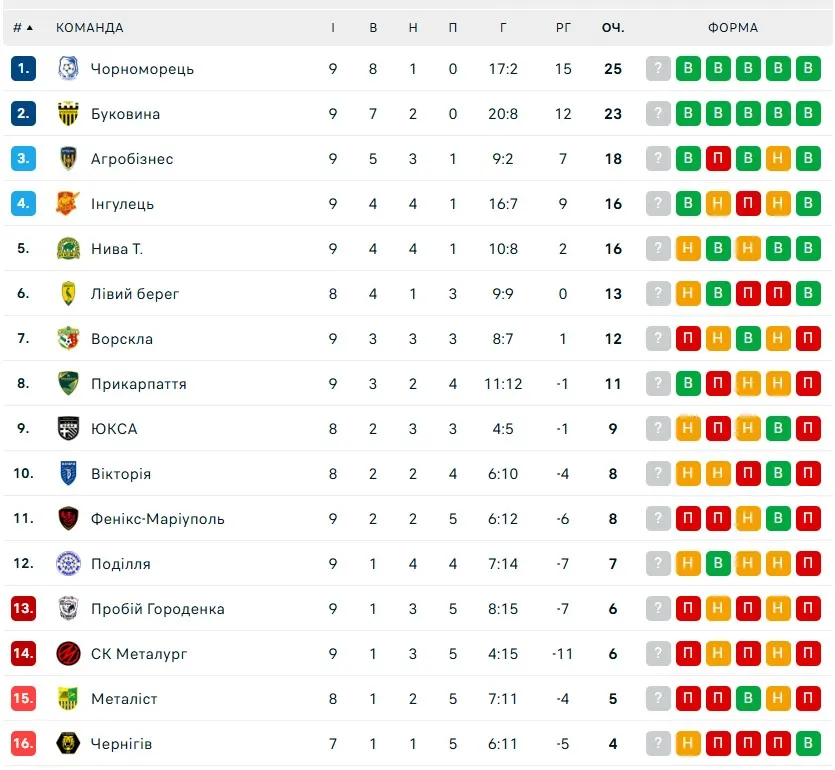Click the СК Металург team logo
The width and height of the screenshot is (835, 770).
[x=68, y=654]
